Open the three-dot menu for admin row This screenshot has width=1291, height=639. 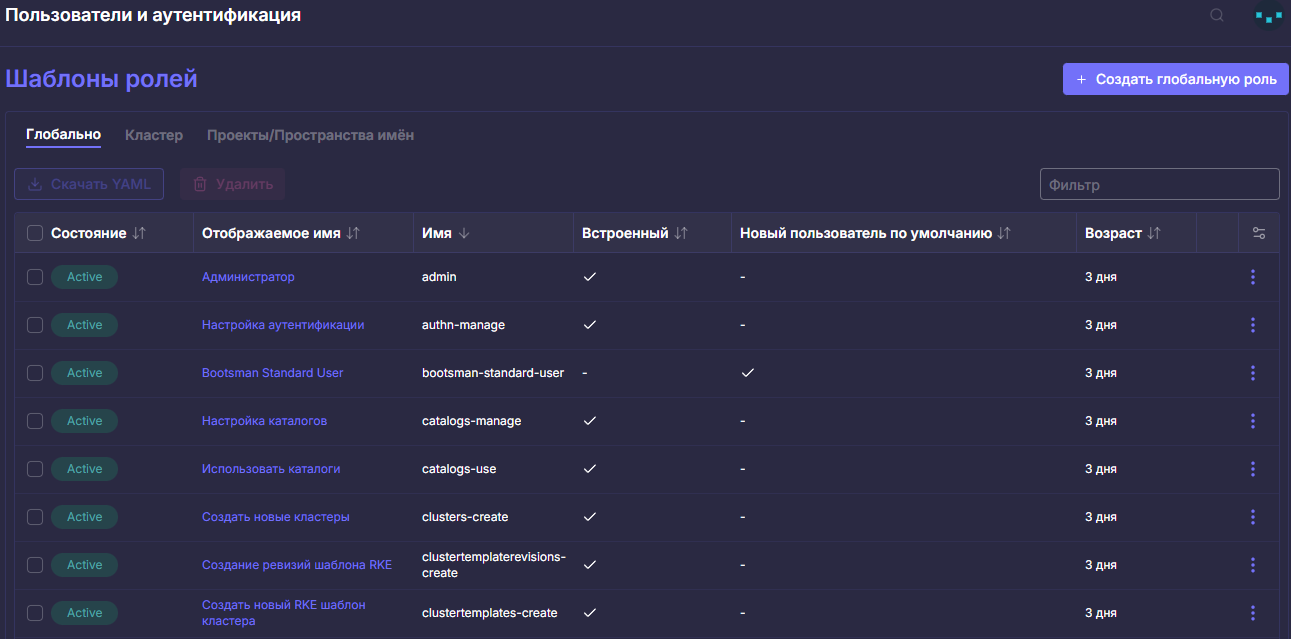1253,277
